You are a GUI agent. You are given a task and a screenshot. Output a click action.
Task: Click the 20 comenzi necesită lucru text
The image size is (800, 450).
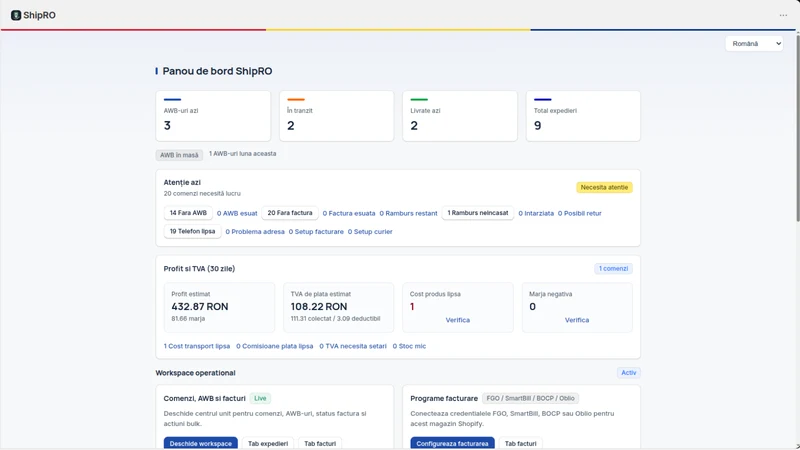202,193
